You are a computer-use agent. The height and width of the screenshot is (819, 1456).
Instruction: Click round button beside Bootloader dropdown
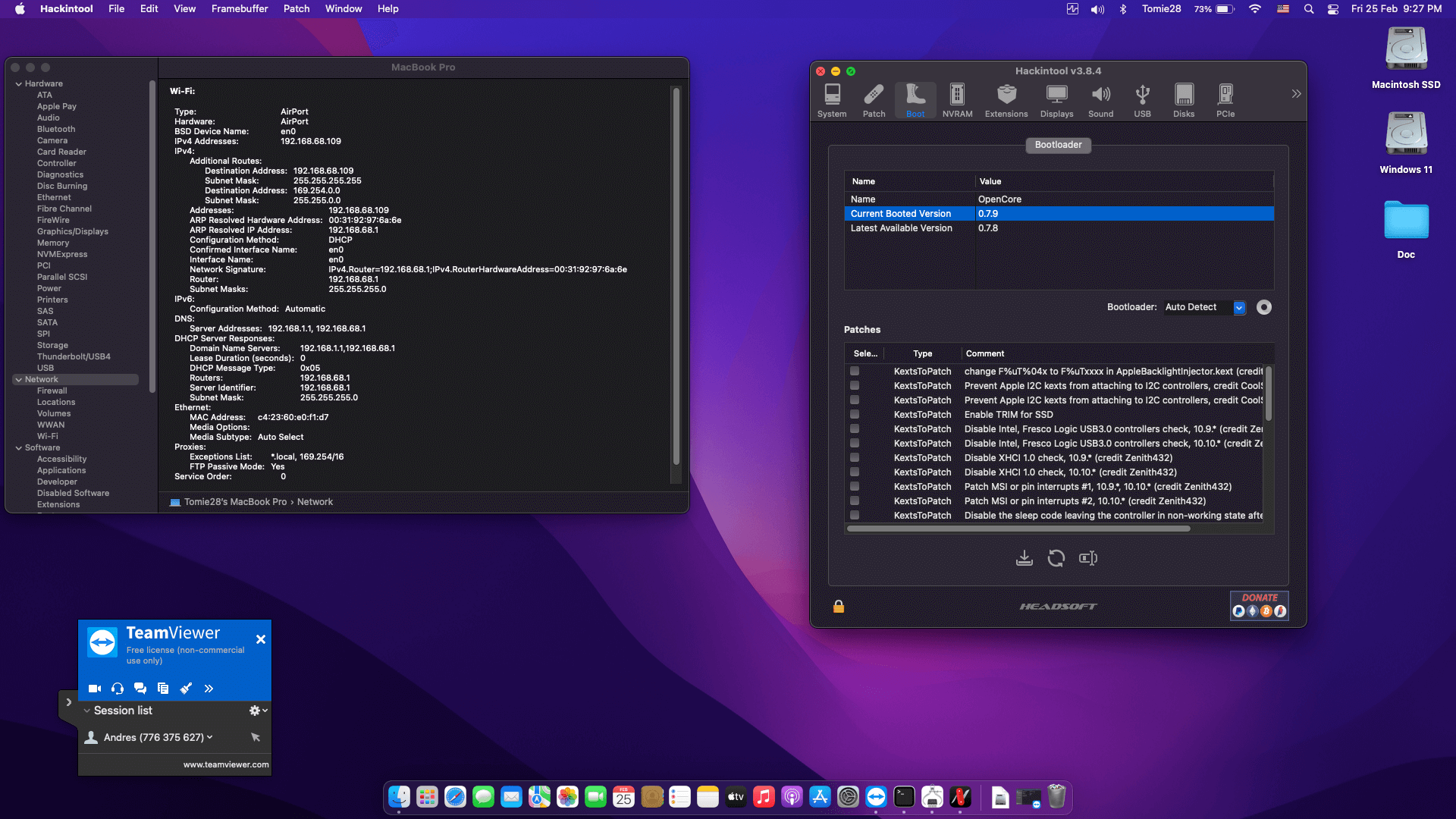1264,307
